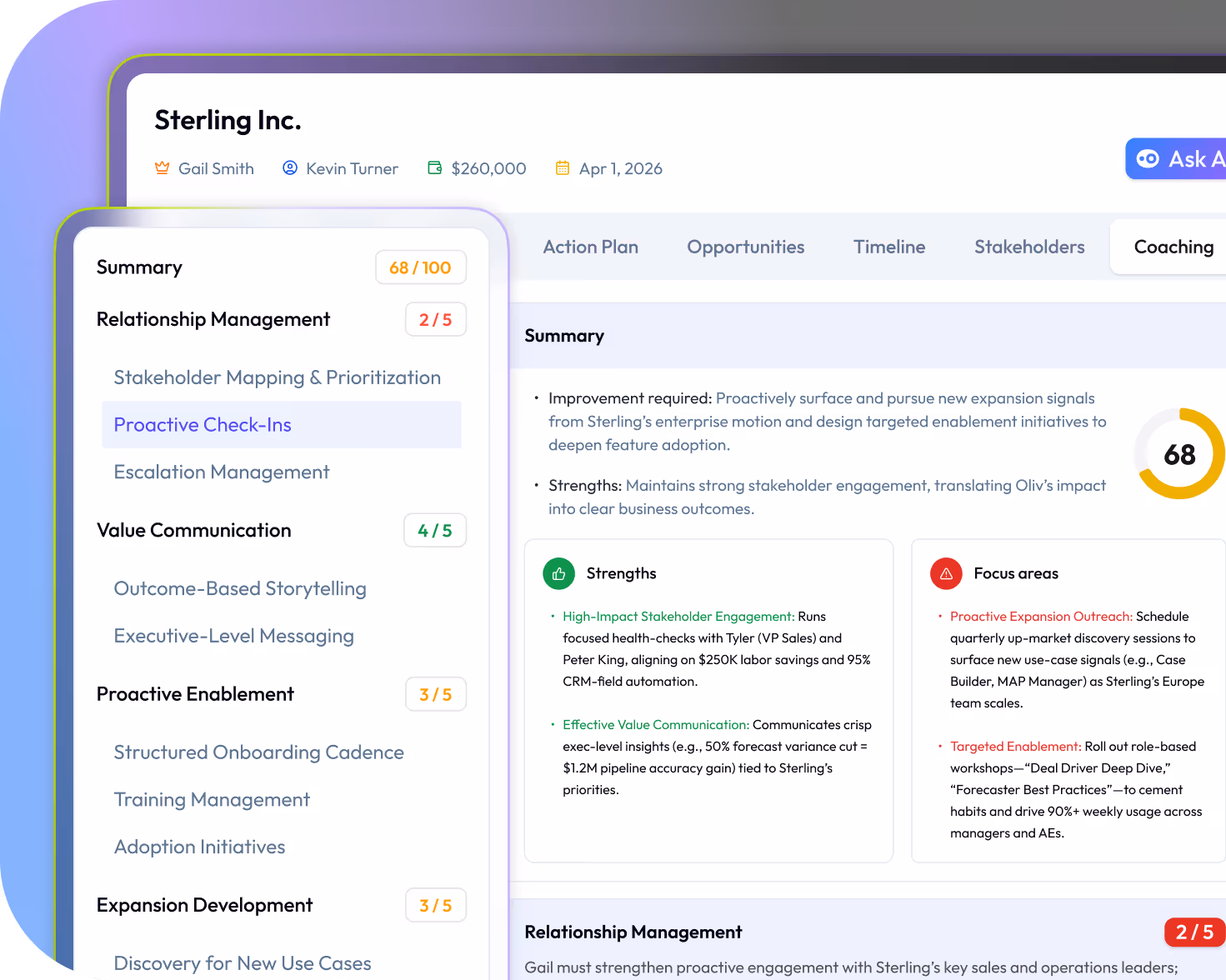Go to the Stakeholders tab
Image resolution: width=1226 pixels, height=980 pixels.
coord(1029,247)
